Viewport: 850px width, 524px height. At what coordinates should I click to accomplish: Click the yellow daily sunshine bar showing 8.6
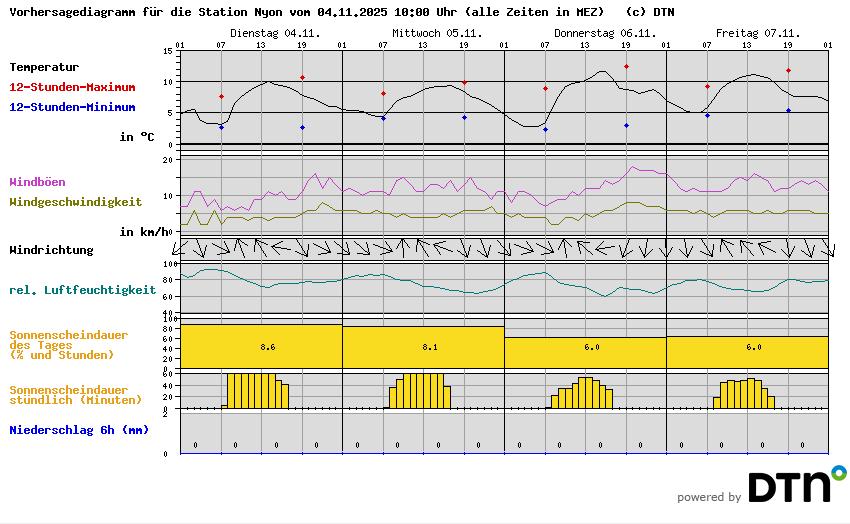pos(261,346)
